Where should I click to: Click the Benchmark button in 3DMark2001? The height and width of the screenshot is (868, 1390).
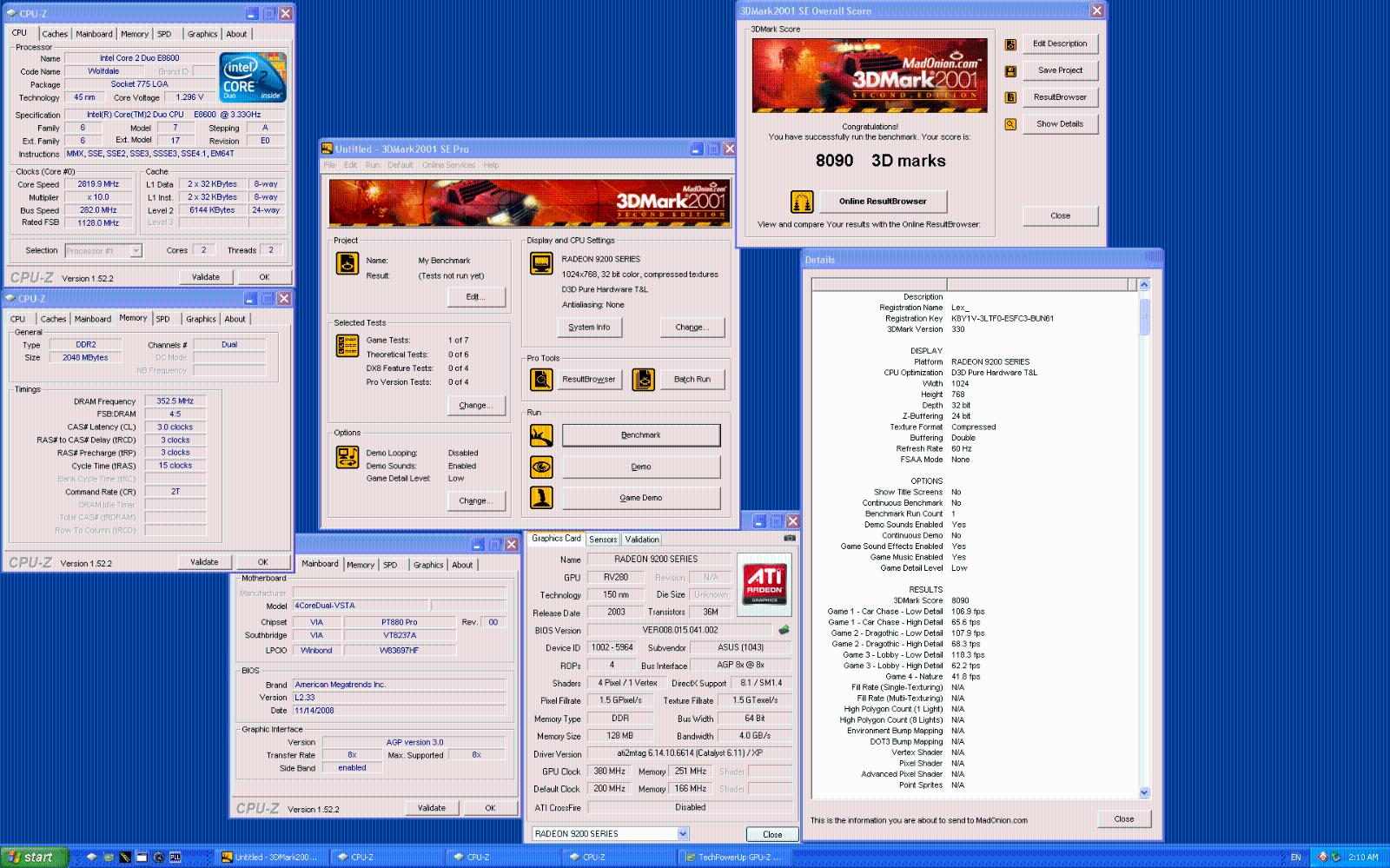click(x=641, y=435)
